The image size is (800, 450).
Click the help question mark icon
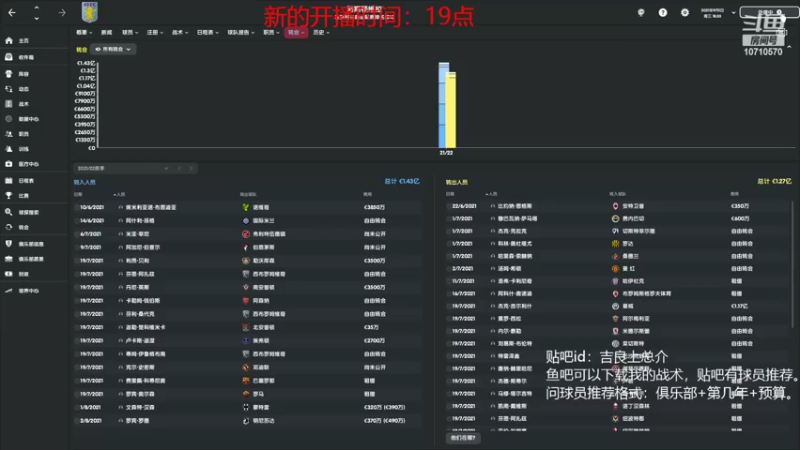pos(662,12)
